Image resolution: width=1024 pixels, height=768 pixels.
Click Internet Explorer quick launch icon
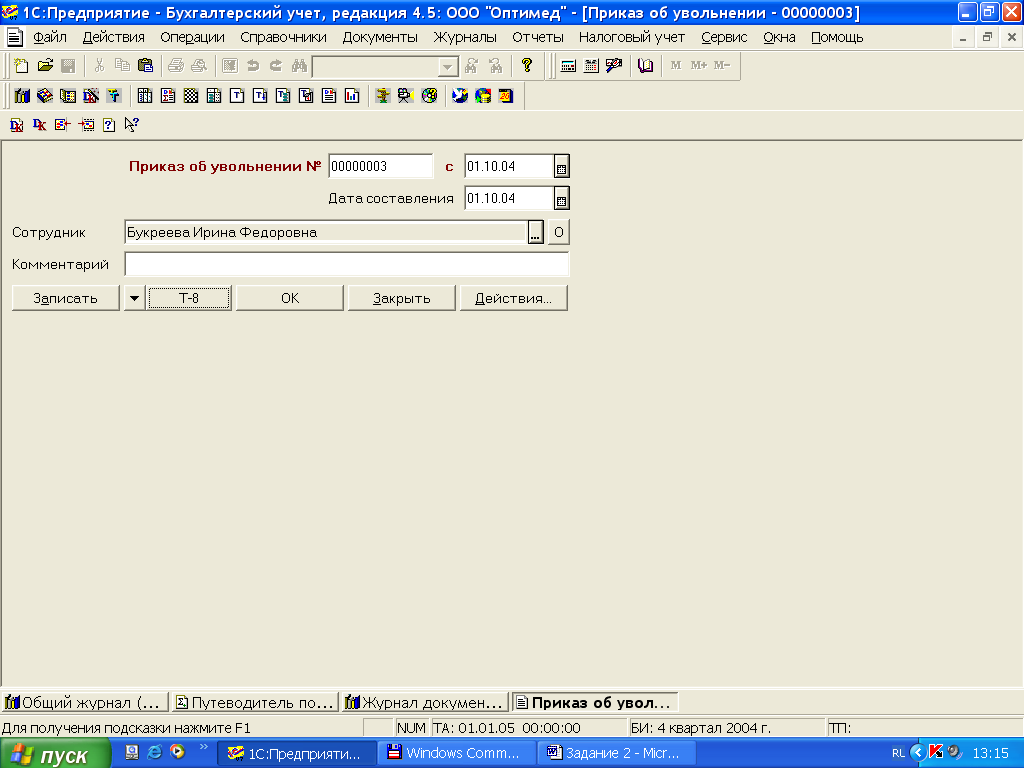point(155,752)
